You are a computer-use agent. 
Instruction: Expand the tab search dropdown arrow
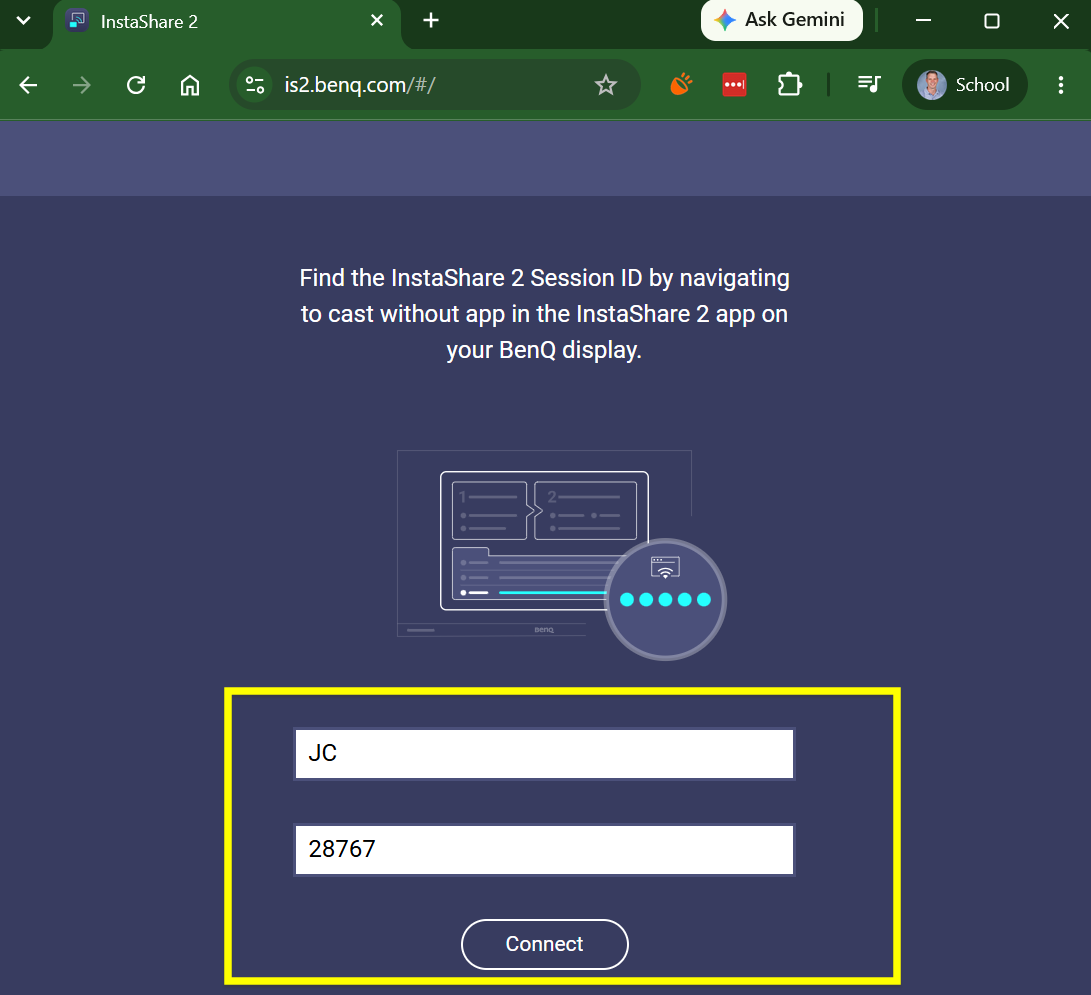(23, 20)
